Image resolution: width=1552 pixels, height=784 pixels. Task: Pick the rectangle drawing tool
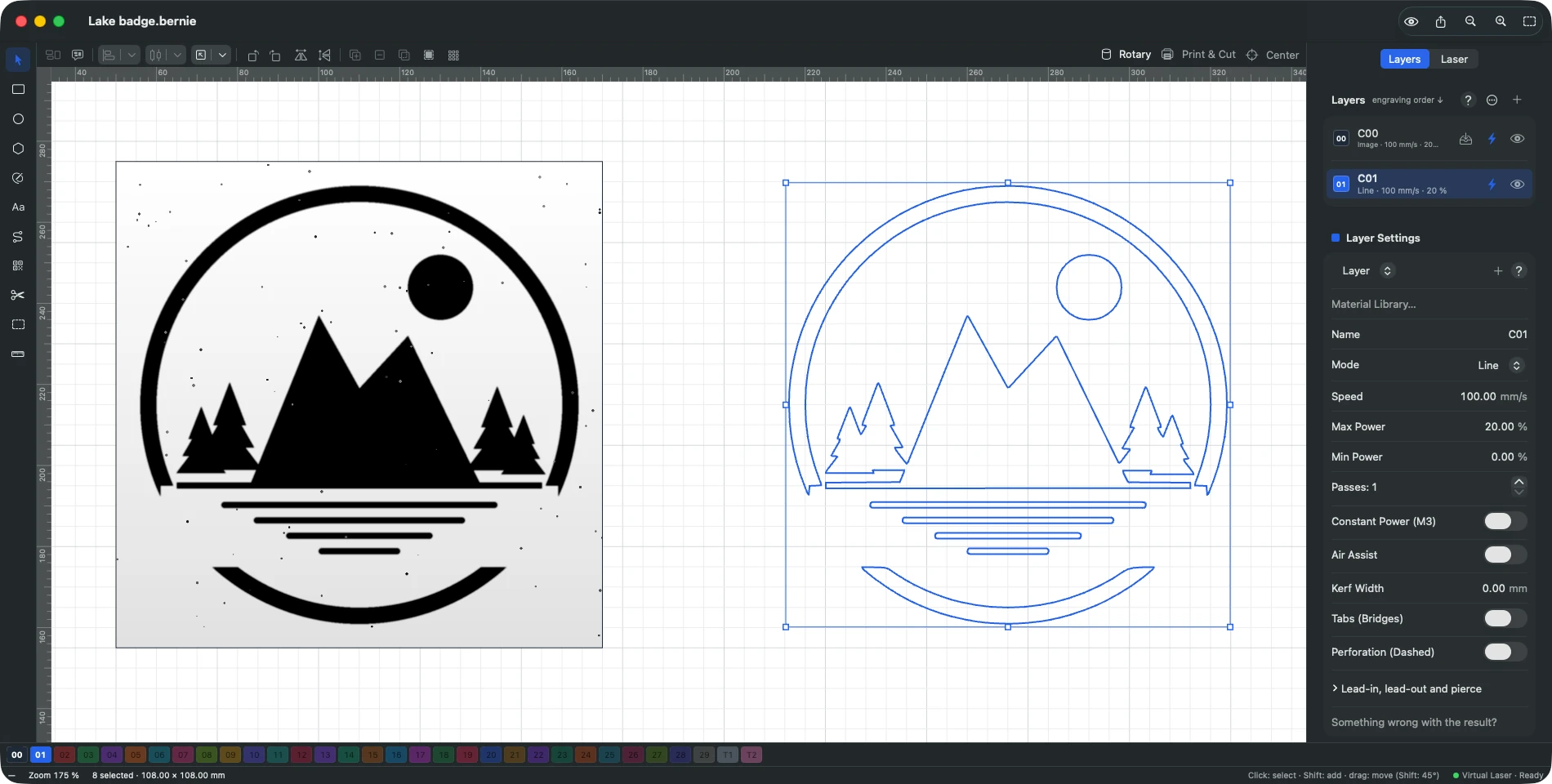click(18, 89)
